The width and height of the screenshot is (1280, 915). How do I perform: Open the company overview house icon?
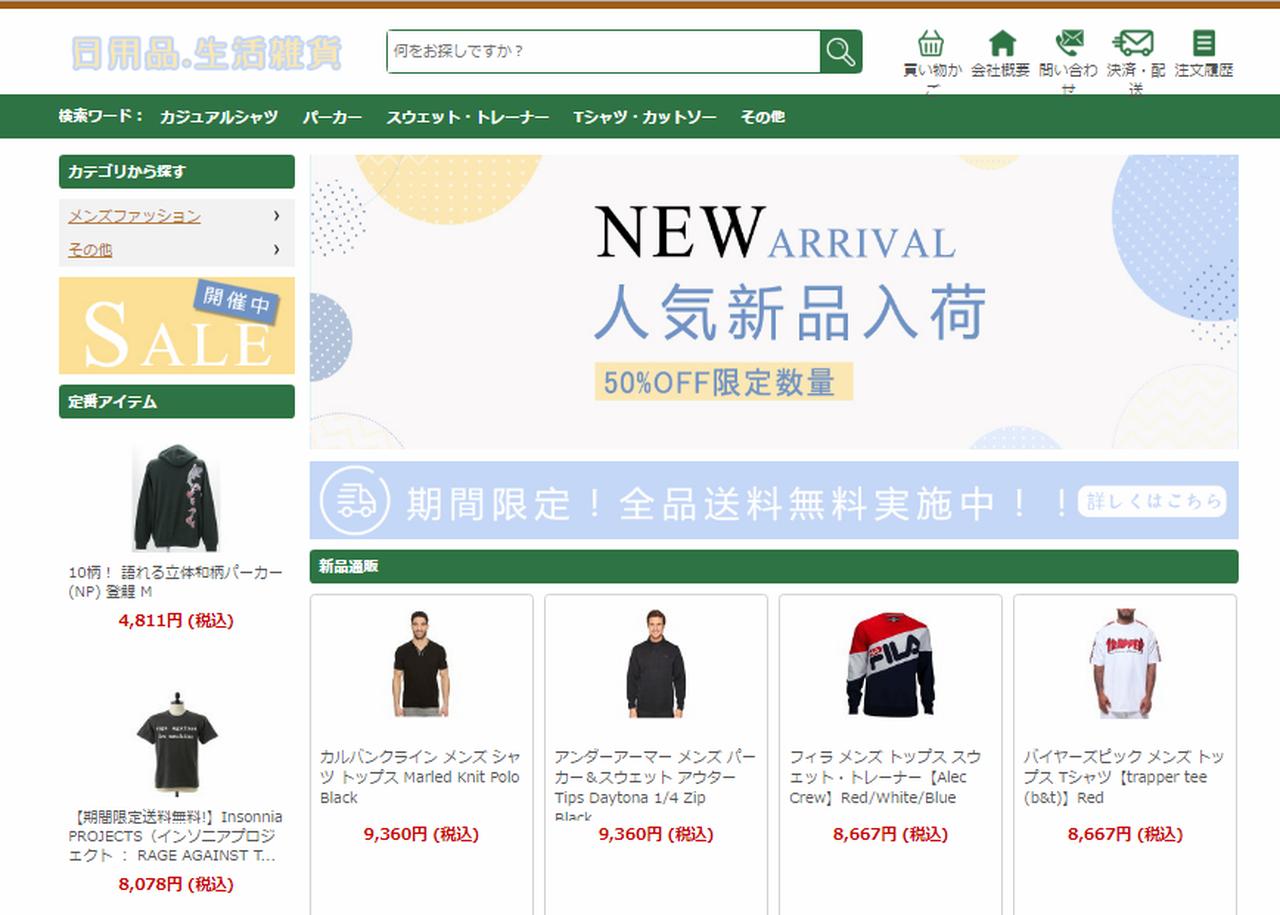tap(1001, 43)
